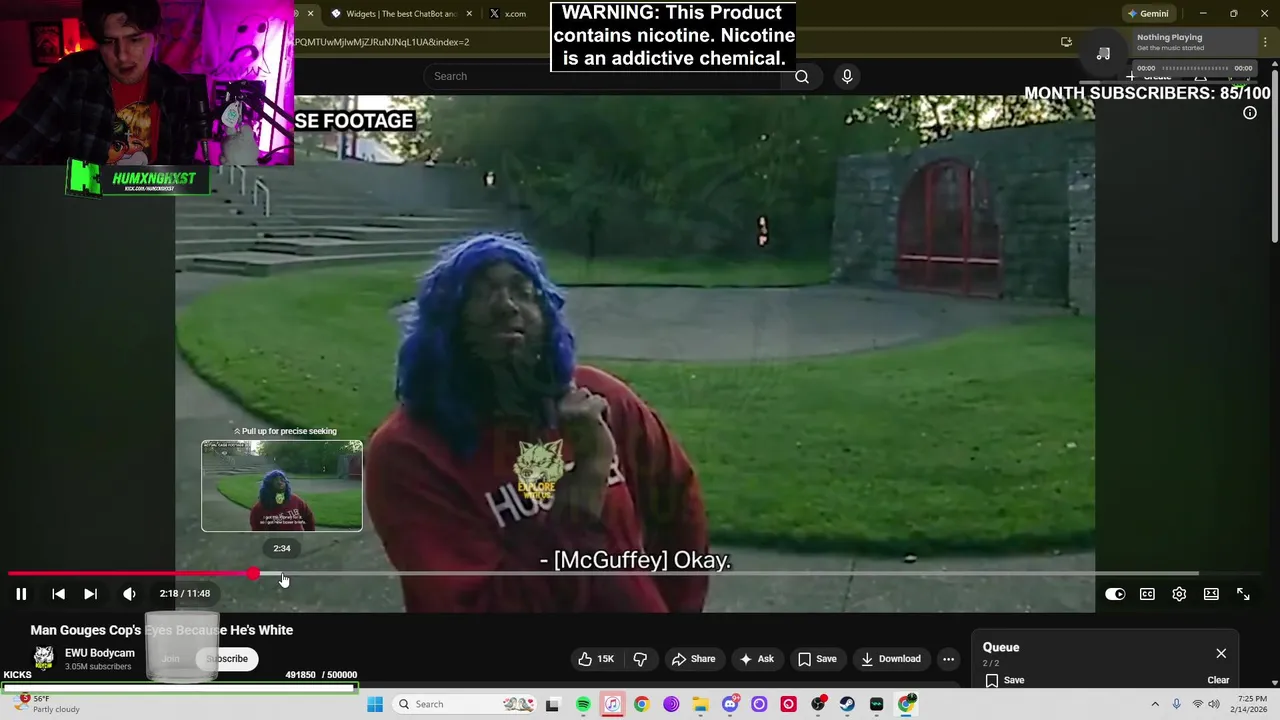Screen dimensions: 1280x720
Task: Click the taskbar Search field
Action: (464, 704)
